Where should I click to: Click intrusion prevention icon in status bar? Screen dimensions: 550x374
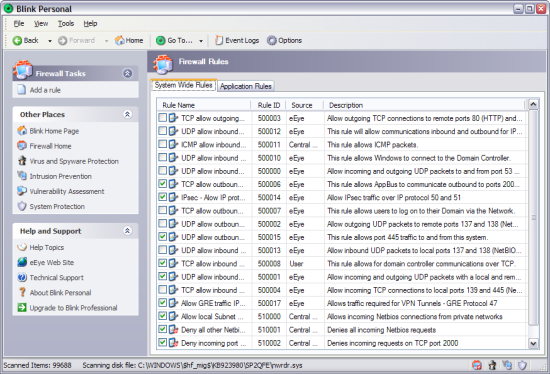click(507, 365)
